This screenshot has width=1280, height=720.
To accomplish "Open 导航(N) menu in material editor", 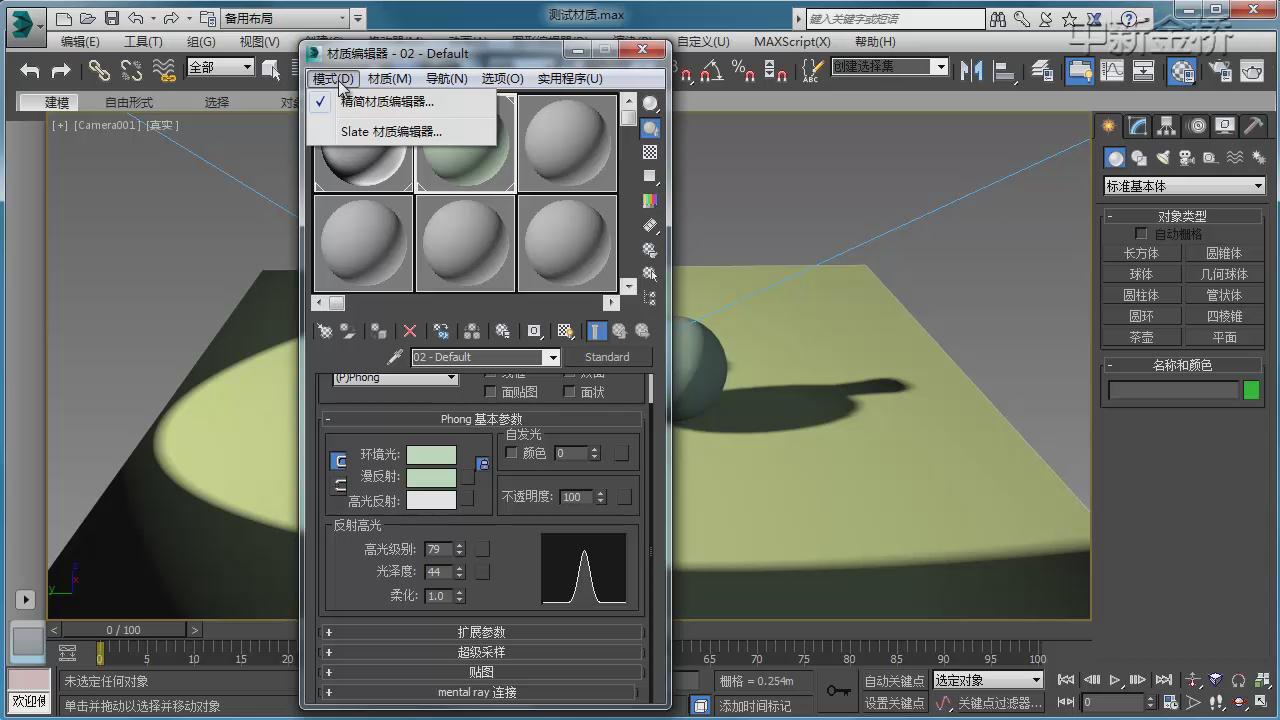I will (x=446, y=78).
